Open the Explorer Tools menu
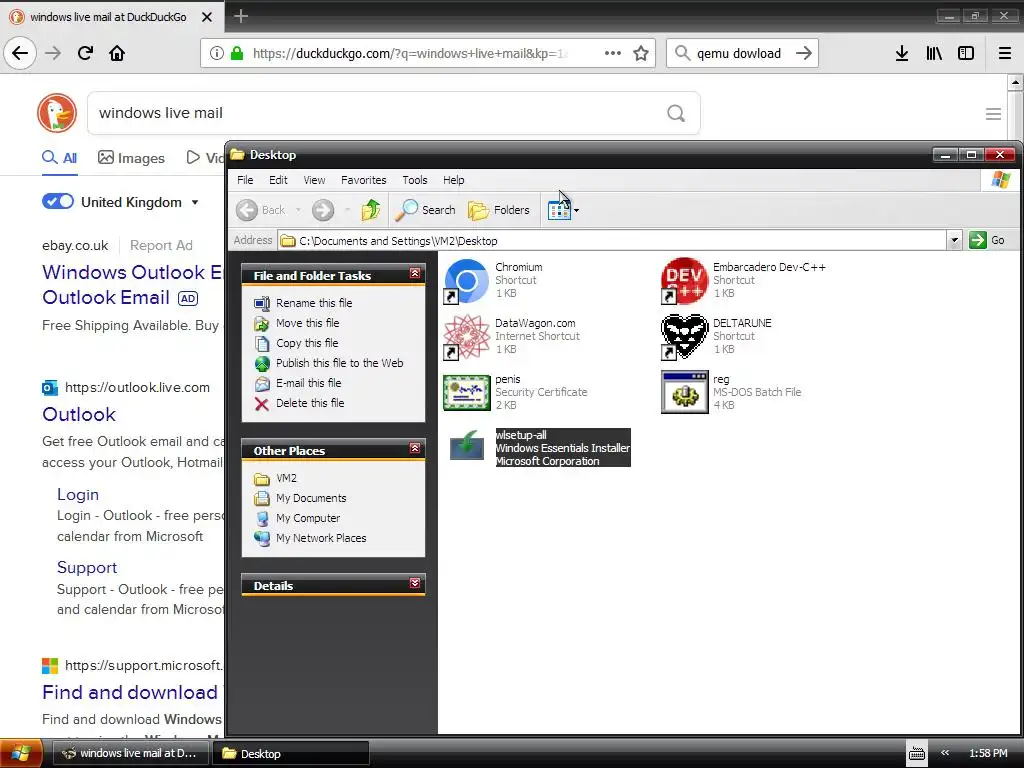 pos(415,180)
